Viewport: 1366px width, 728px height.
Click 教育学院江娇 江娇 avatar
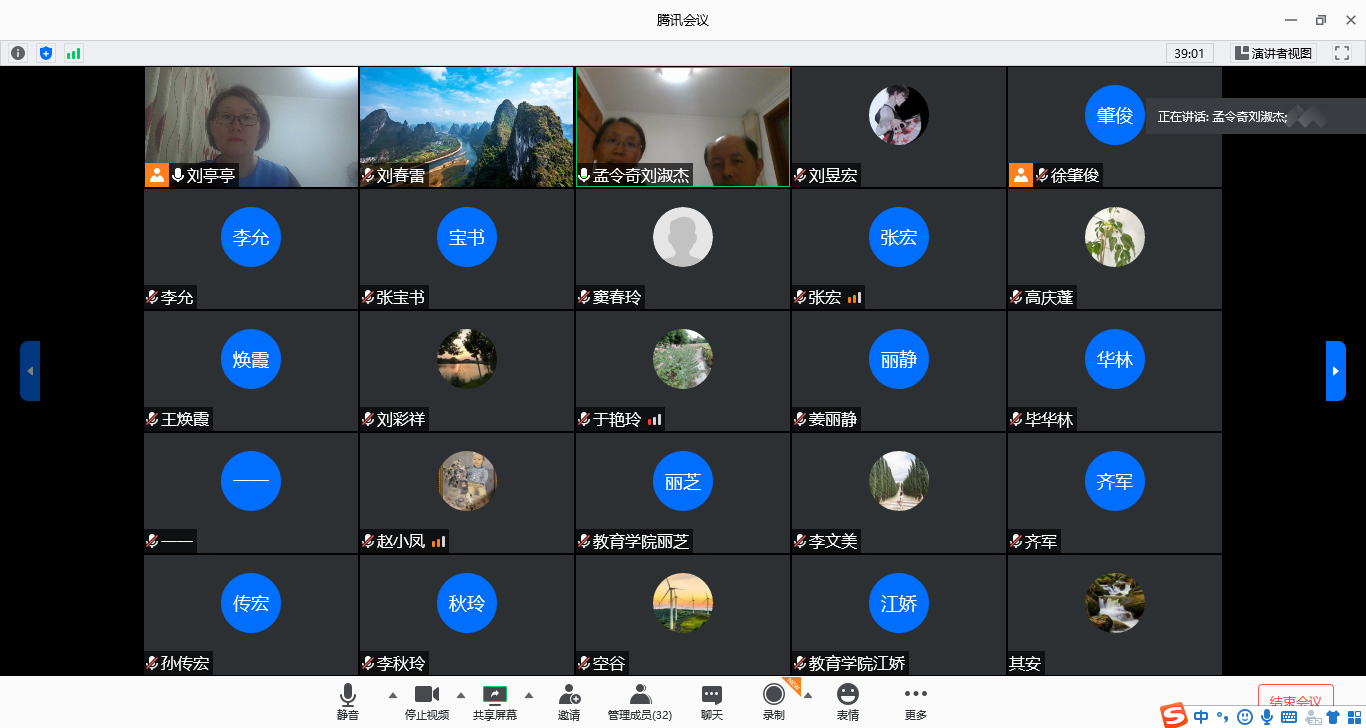click(899, 603)
